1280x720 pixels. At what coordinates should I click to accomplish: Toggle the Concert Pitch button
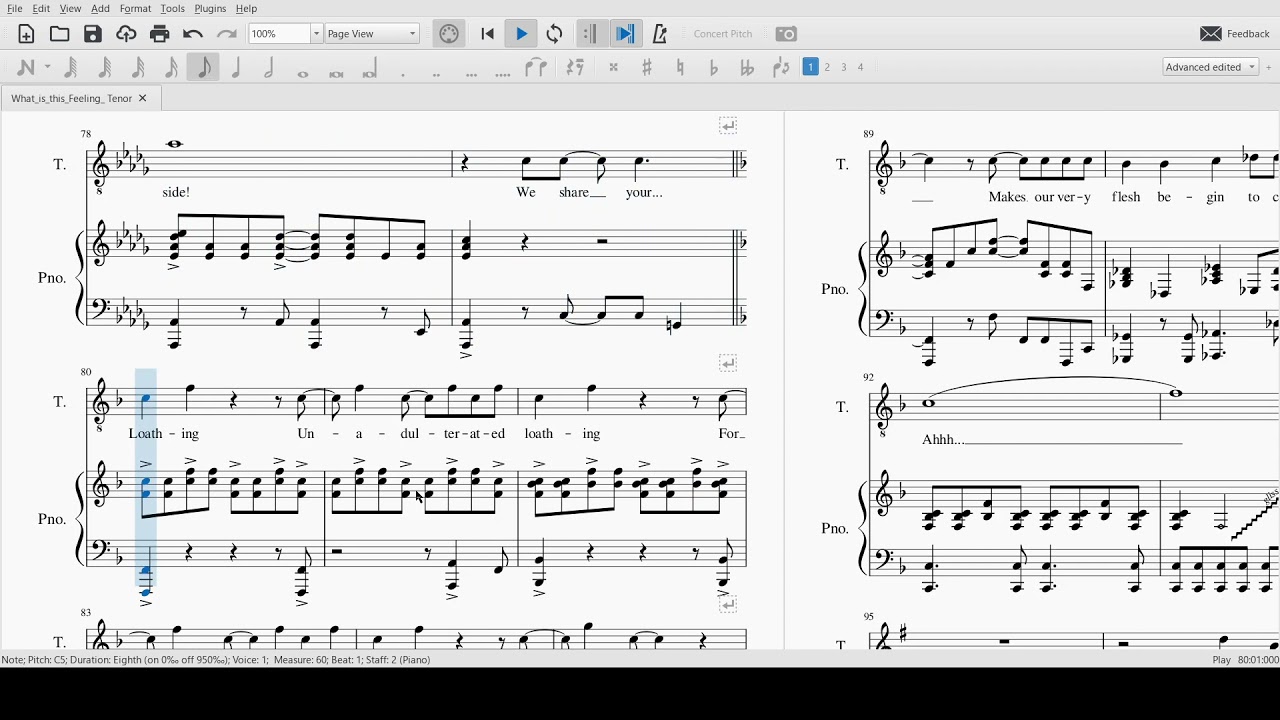click(x=723, y=34)
